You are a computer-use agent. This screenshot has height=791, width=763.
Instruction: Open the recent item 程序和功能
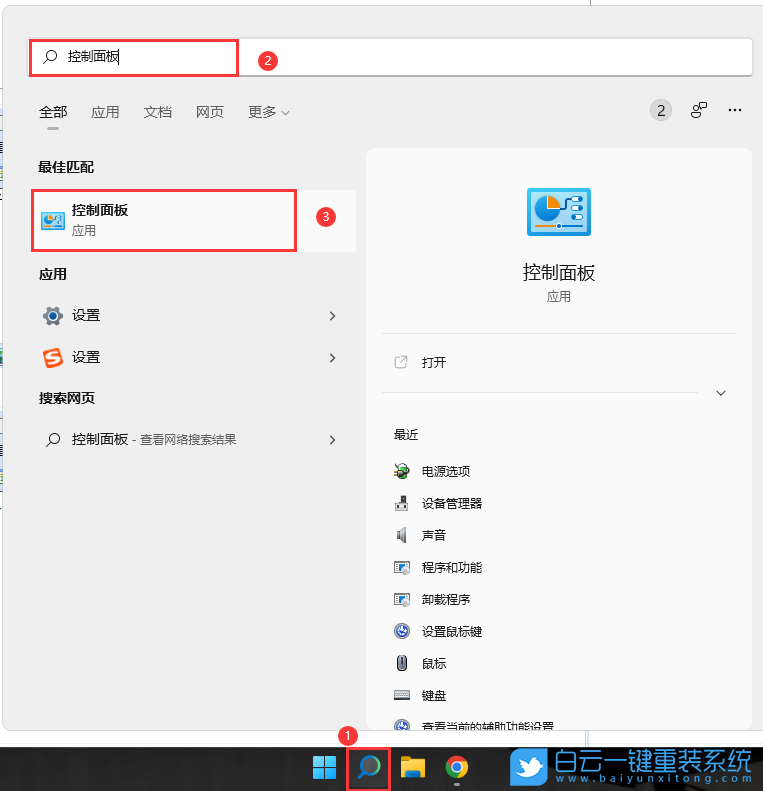click(452, 568)
